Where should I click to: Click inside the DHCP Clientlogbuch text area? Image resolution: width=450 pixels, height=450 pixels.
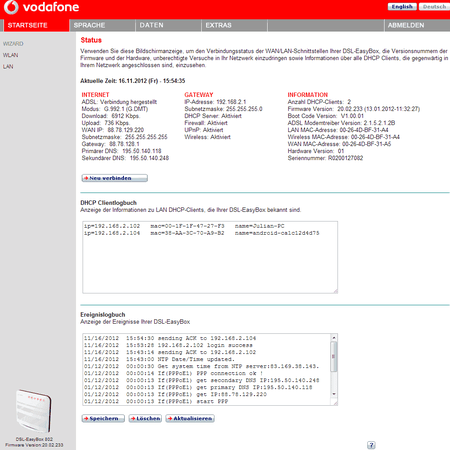point(210,257)
